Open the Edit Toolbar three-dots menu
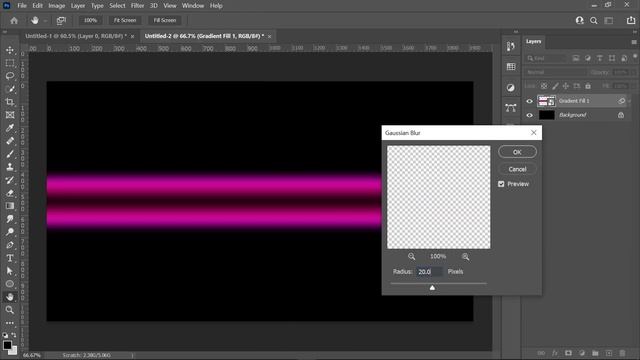This screenshot has height=360, width=640. 10,323
